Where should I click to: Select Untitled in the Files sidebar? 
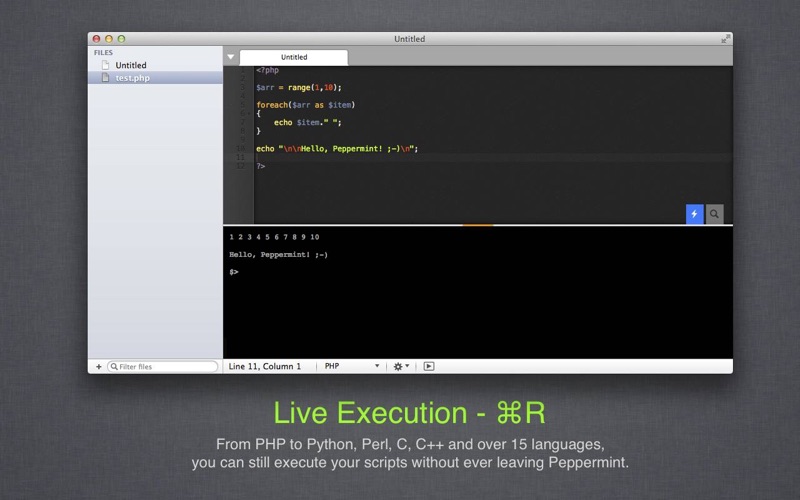click(155, 65)
